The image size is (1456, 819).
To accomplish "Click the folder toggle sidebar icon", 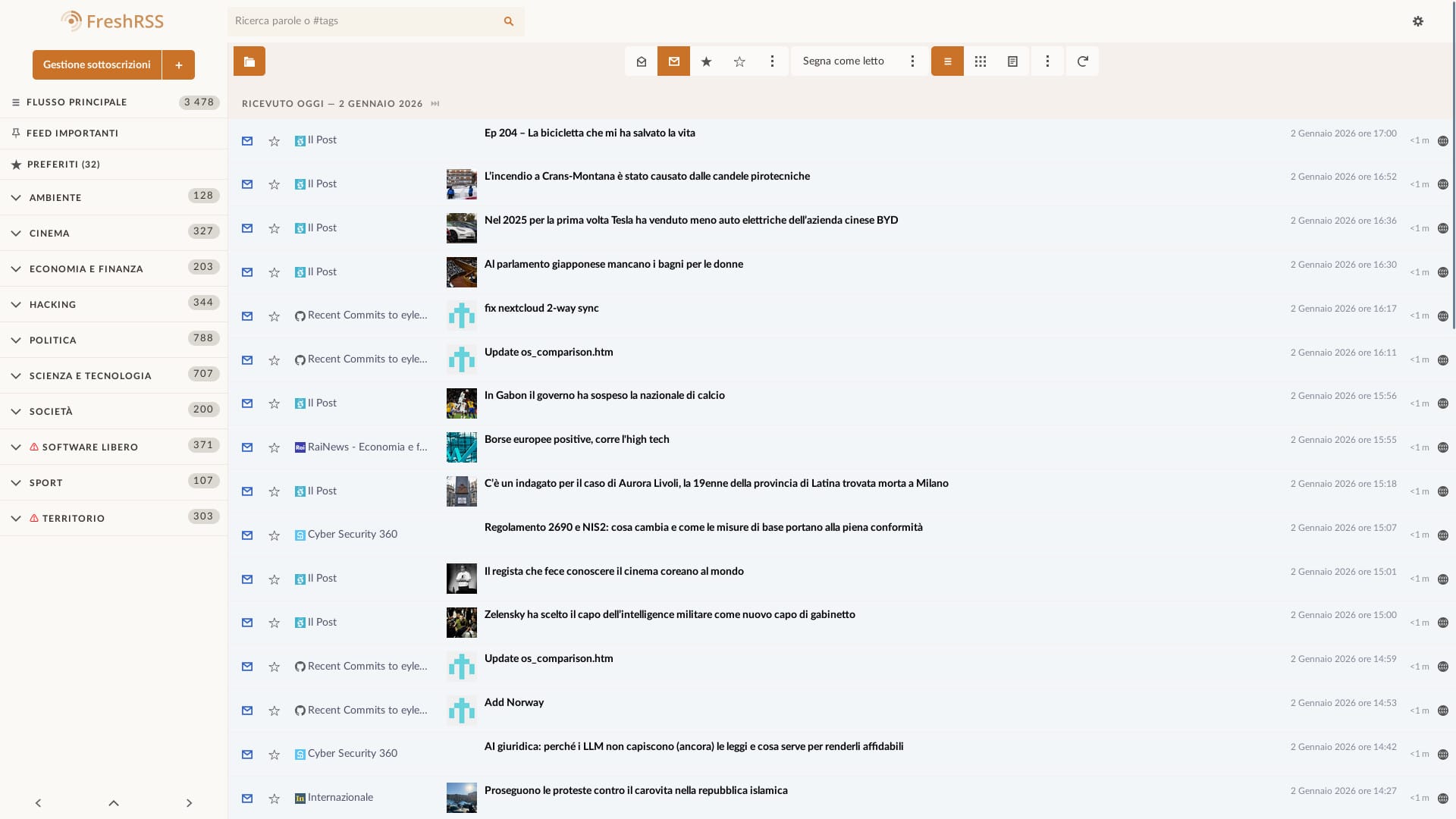I will pos(249,61).
